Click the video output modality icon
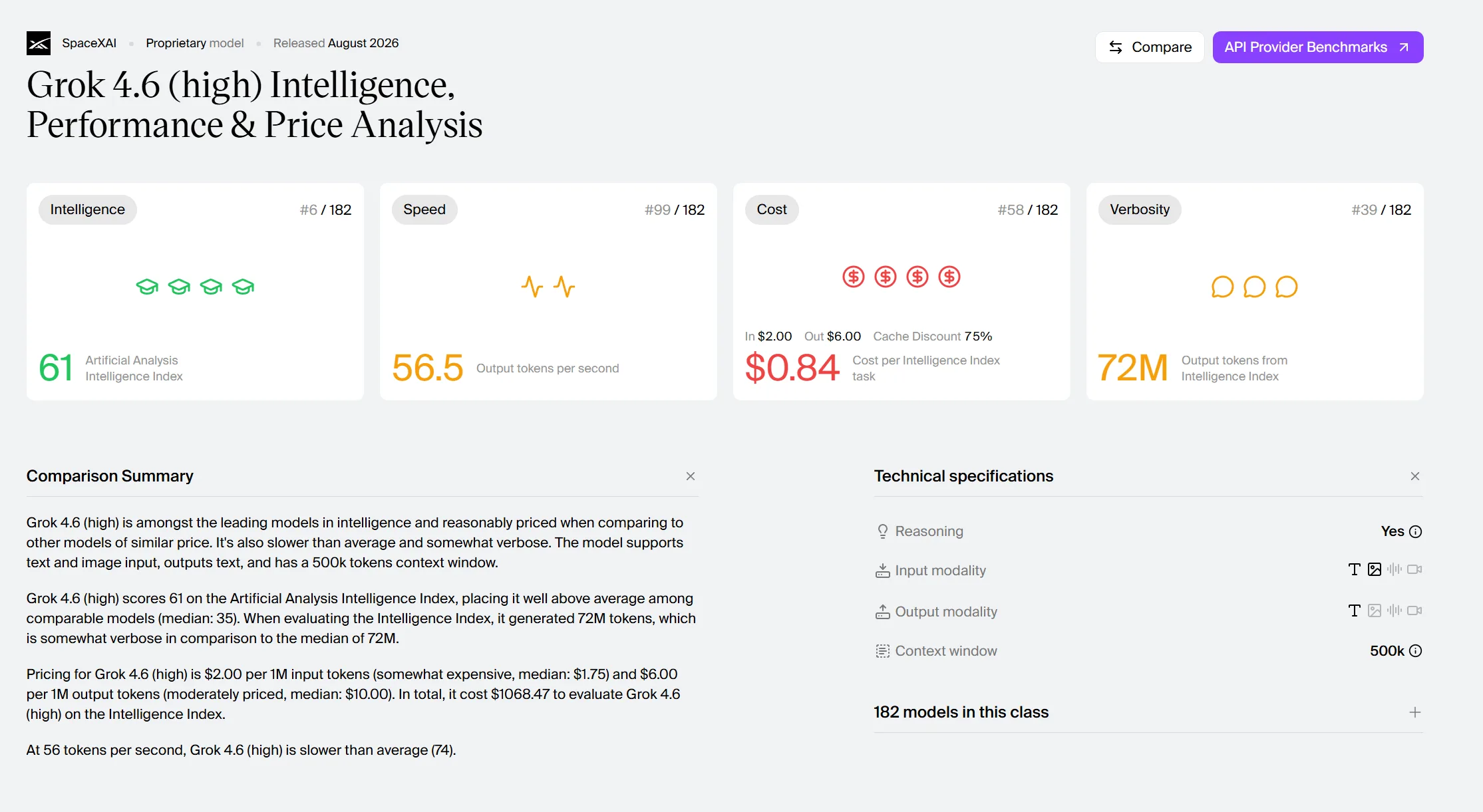 click(x=1414, y=610)
